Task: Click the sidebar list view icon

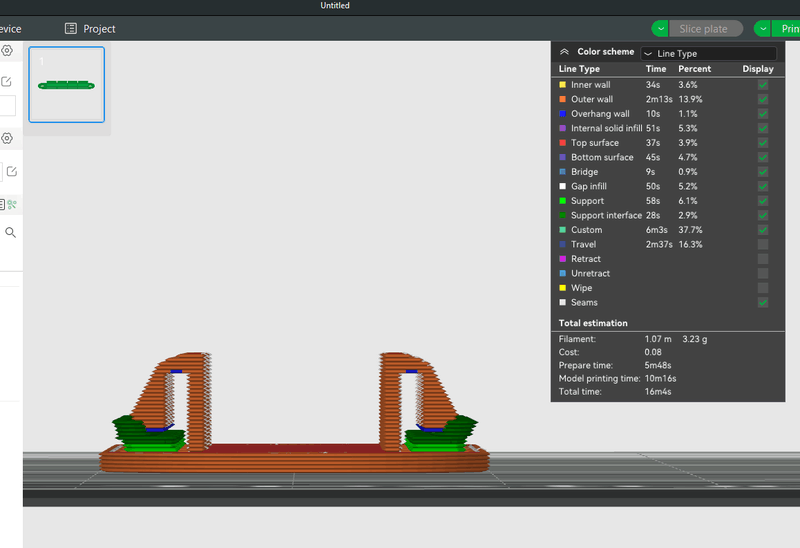Action: tap(2, 205)
